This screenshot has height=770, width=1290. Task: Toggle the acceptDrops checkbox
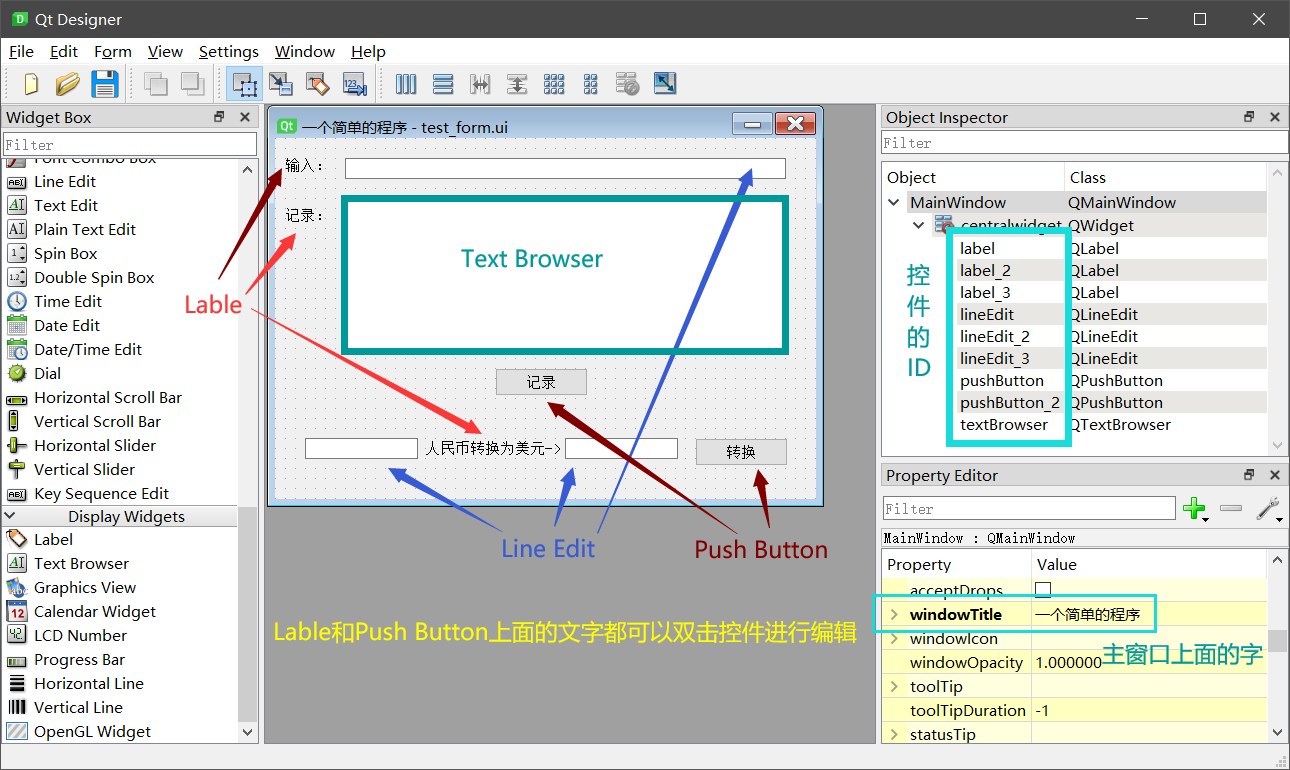coord(1042,589)
